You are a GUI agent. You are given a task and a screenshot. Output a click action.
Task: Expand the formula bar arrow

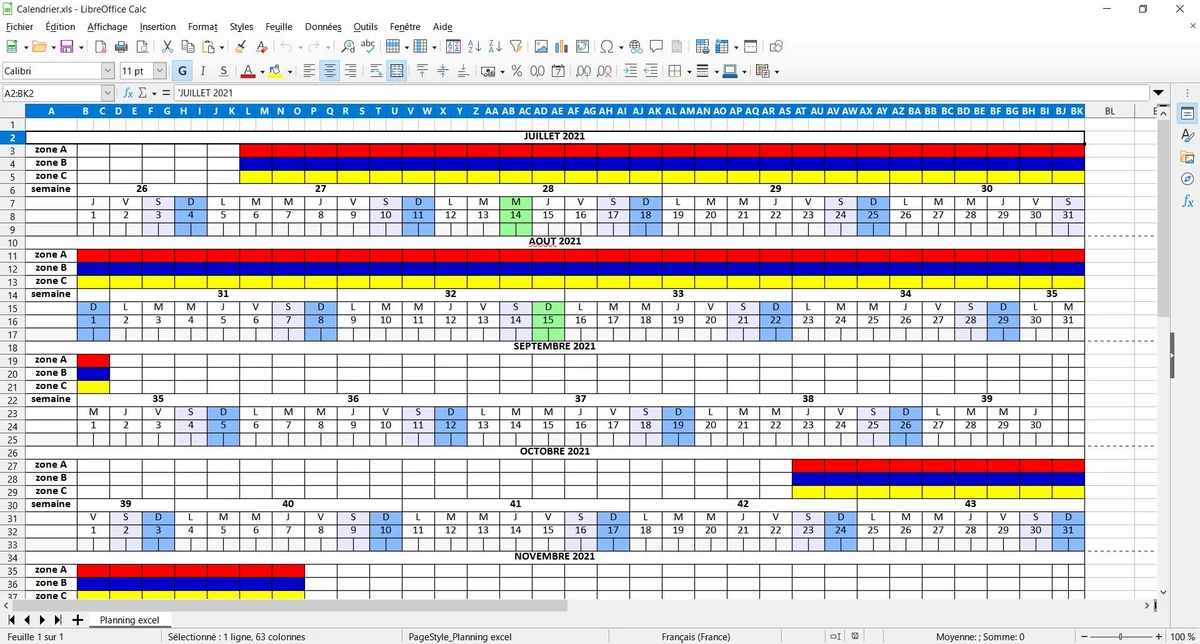[1159, 93]
